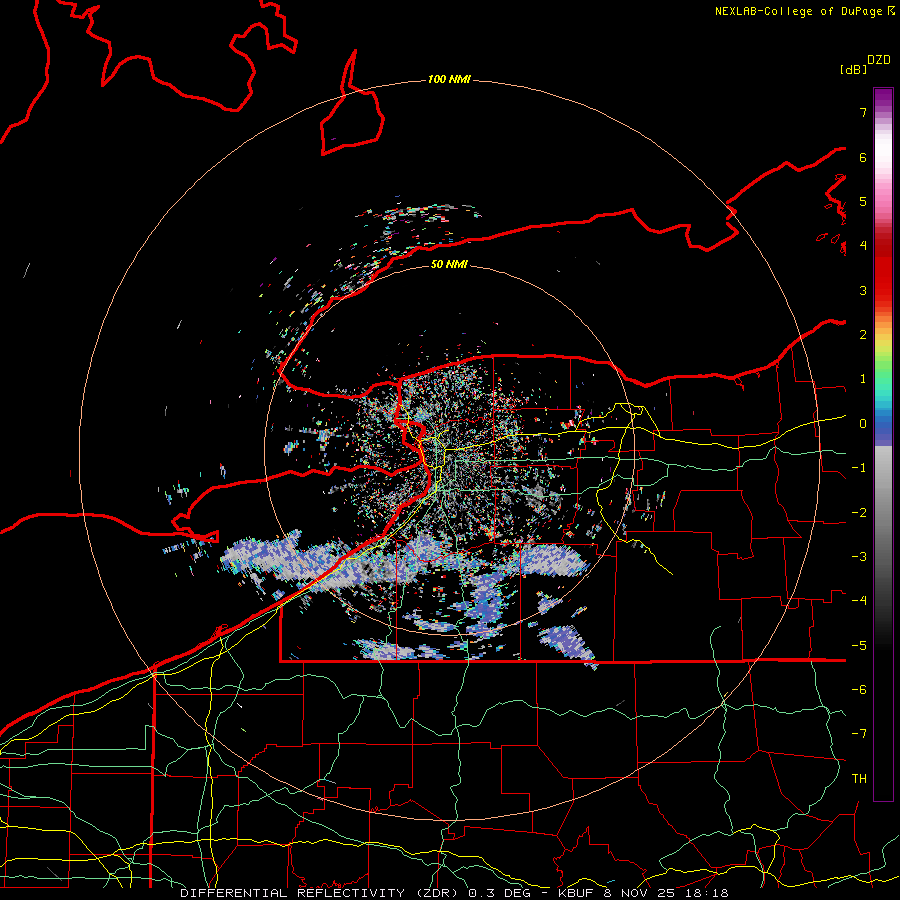The image size is (900, 900).
Task: Click the "3" value on the color scale
Action: (863, 290)
